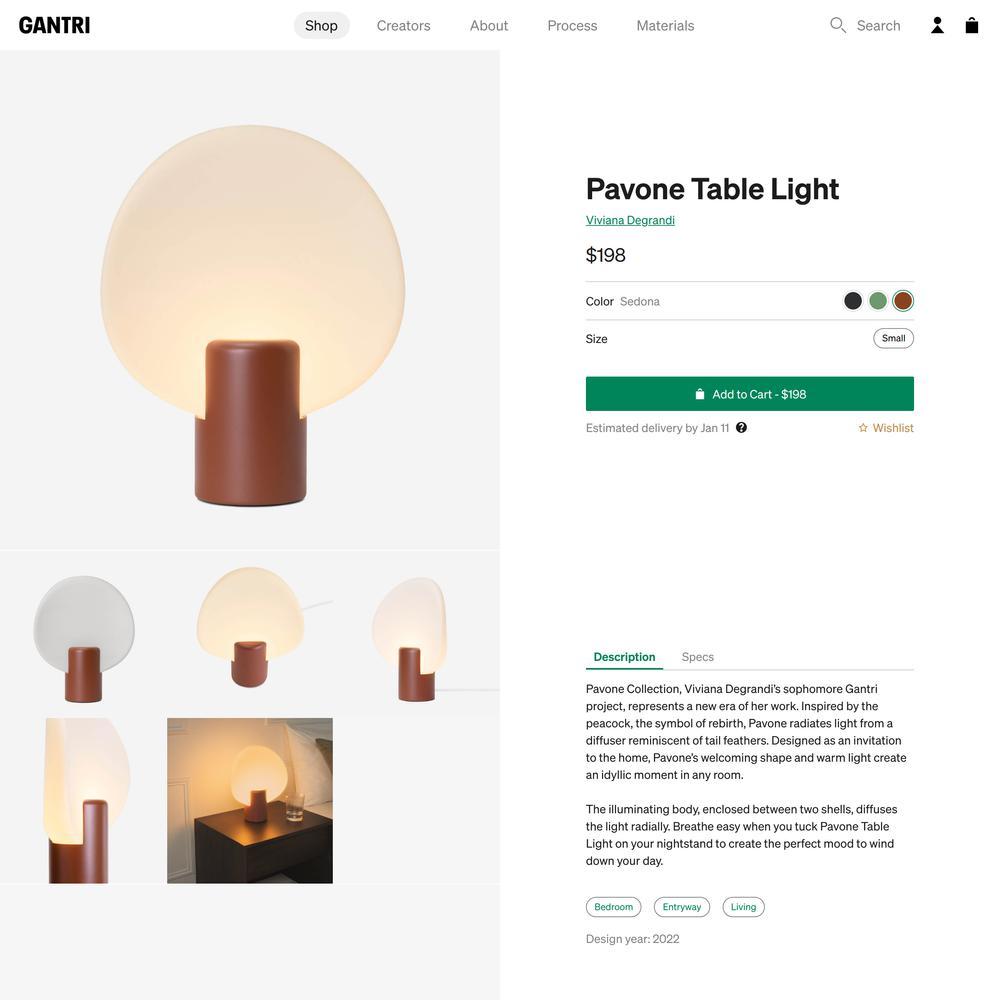Select the black color swatch
This screenshot has height=1000, width=1000.
coord(853,300)
